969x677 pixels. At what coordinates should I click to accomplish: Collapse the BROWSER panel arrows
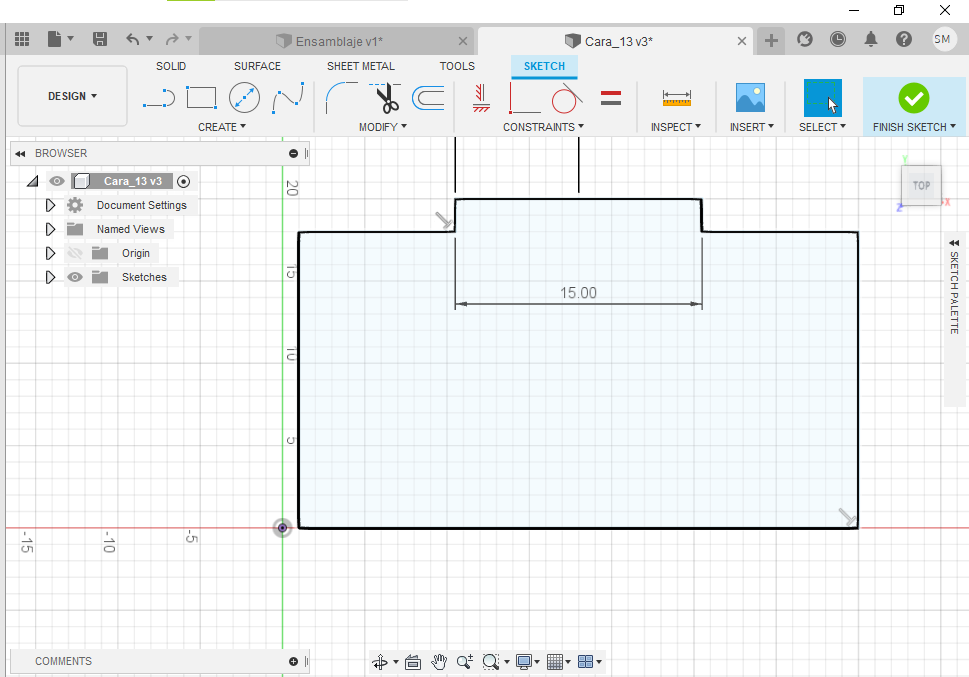20,153
